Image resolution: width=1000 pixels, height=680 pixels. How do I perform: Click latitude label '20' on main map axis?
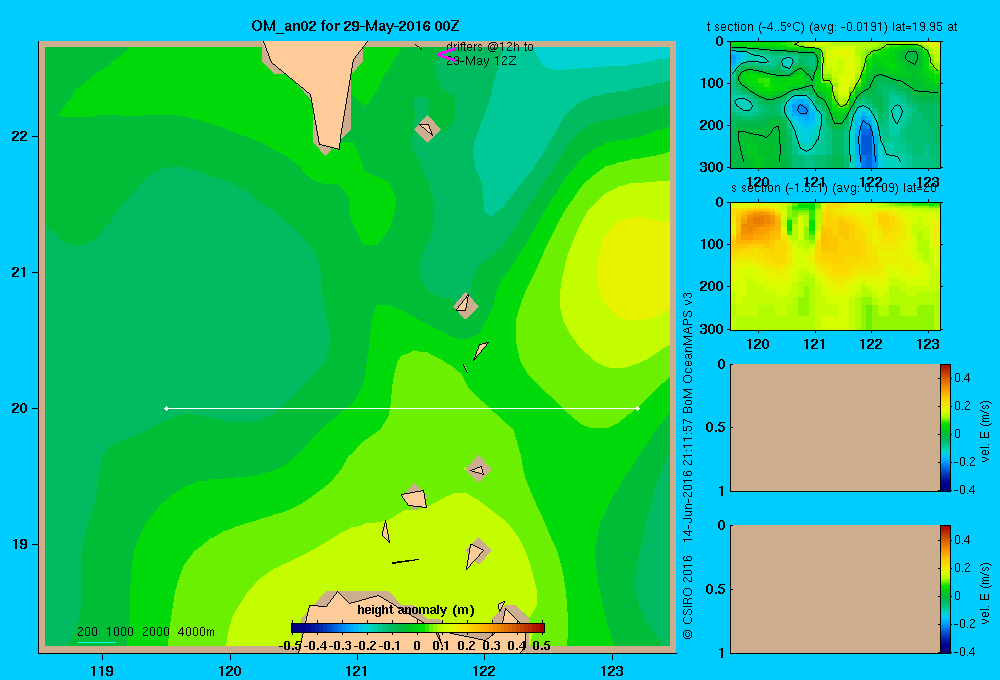pyautogui.click(x=19, y=408)
